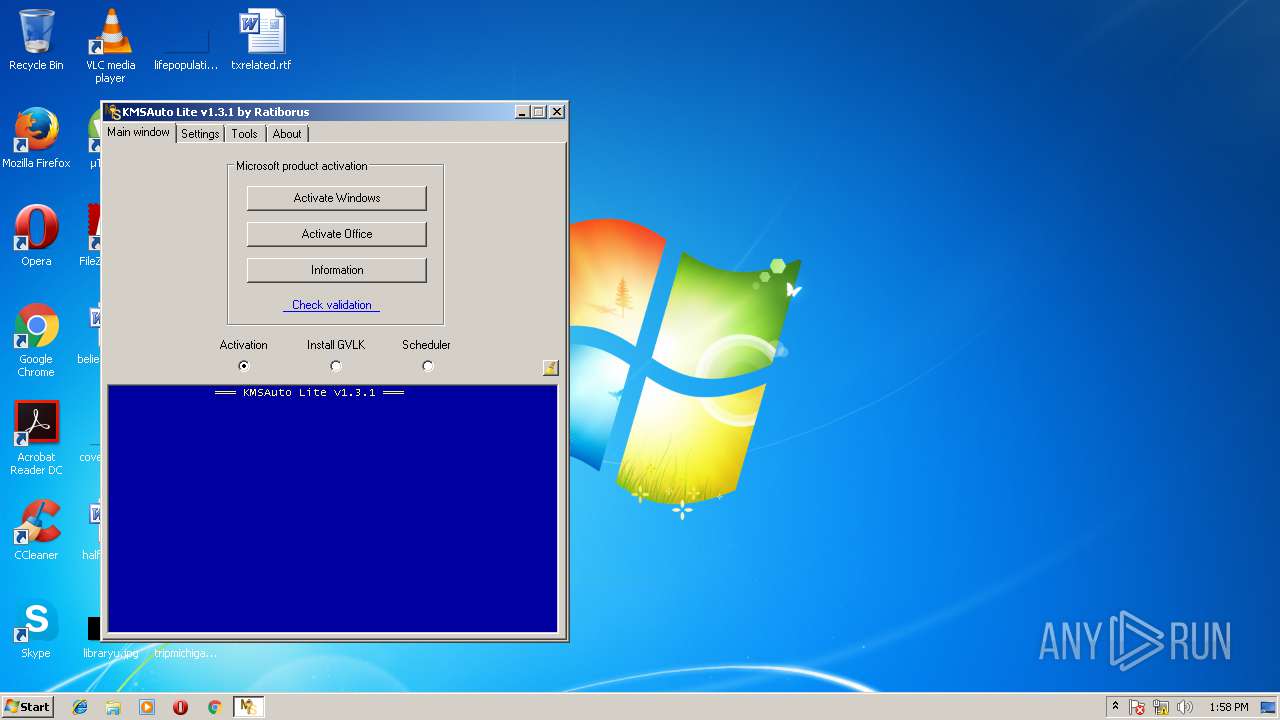Open the About tab
Image resolution: width=1280 pixels, height=720 pixels.
point(287,134)
